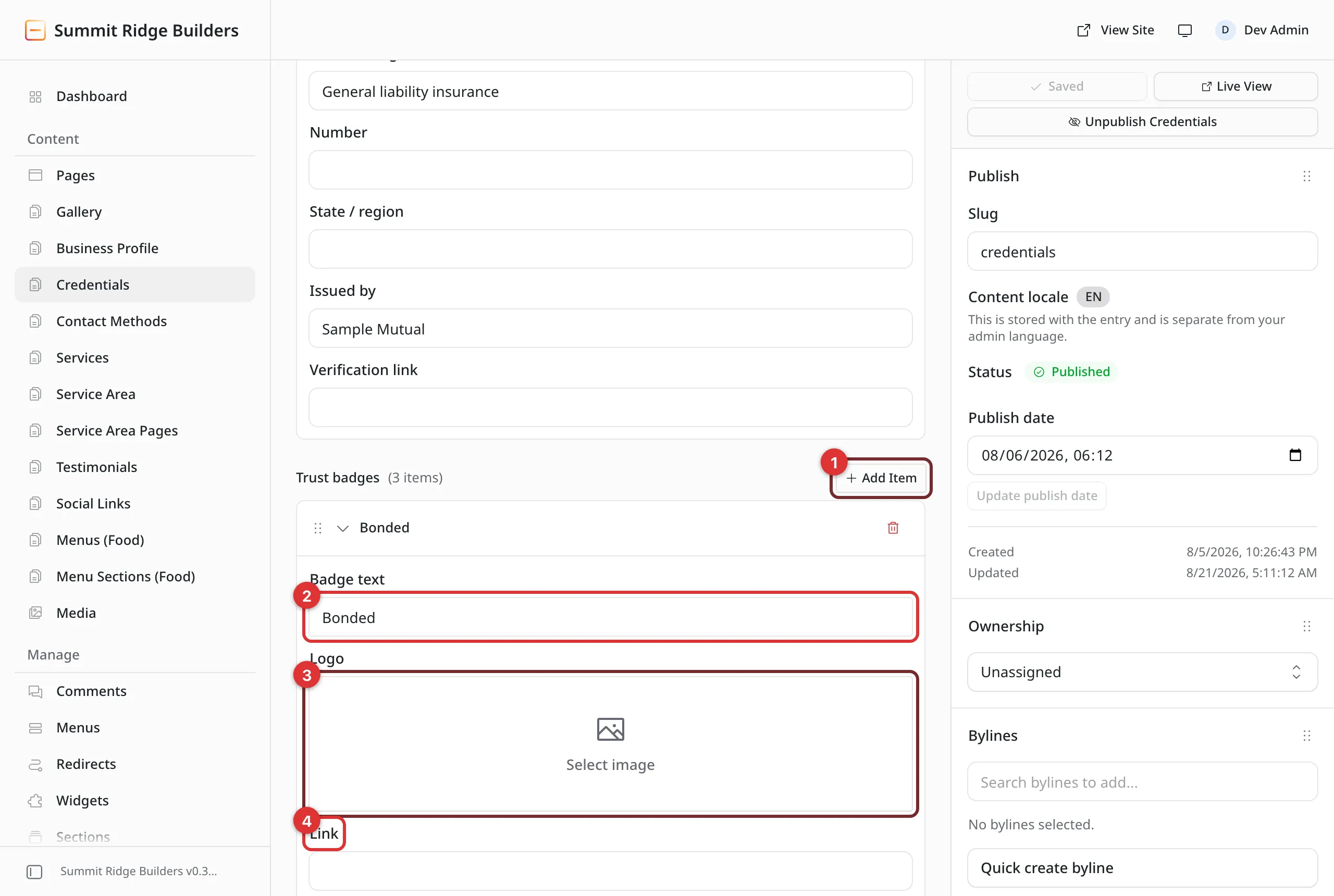Focus the State / region field
Viewport: 1334px width, 896px height.
(610, 249)
